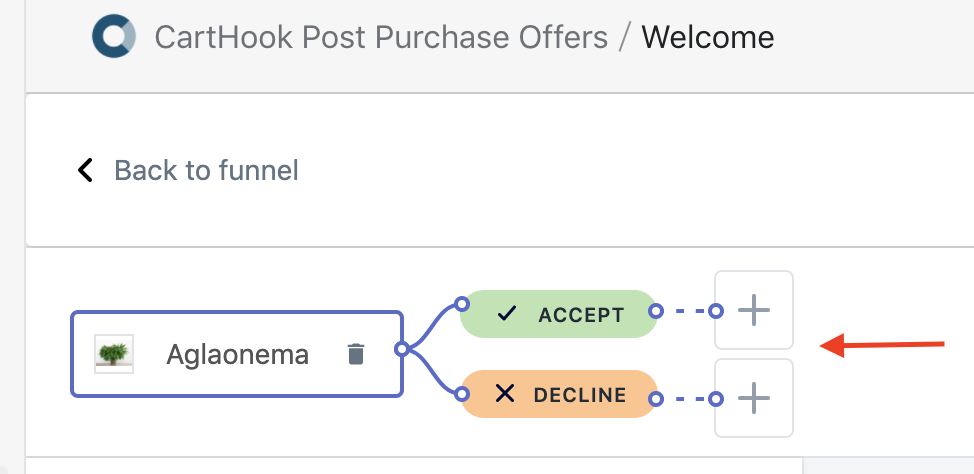Viewport: 974px width, 474px height.
Task: Select the Welcome breadcrumb title
Action: click(x=707, y=38)
